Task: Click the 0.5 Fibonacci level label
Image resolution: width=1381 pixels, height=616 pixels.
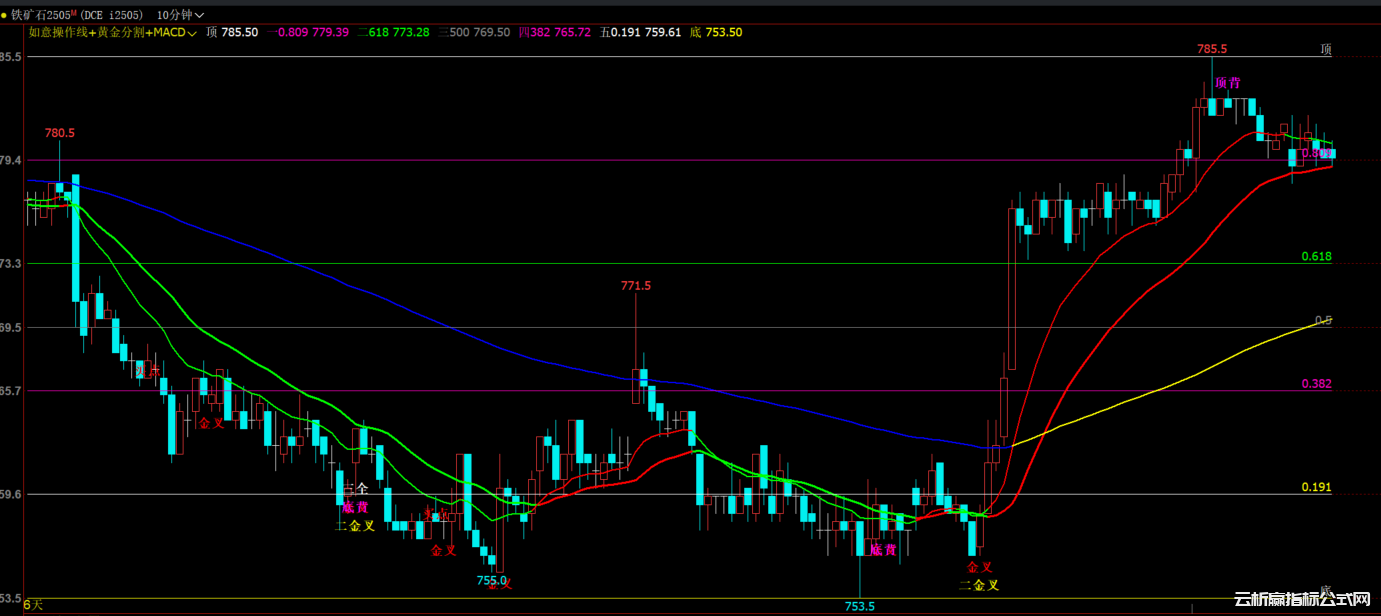Action: (1323, 321)
